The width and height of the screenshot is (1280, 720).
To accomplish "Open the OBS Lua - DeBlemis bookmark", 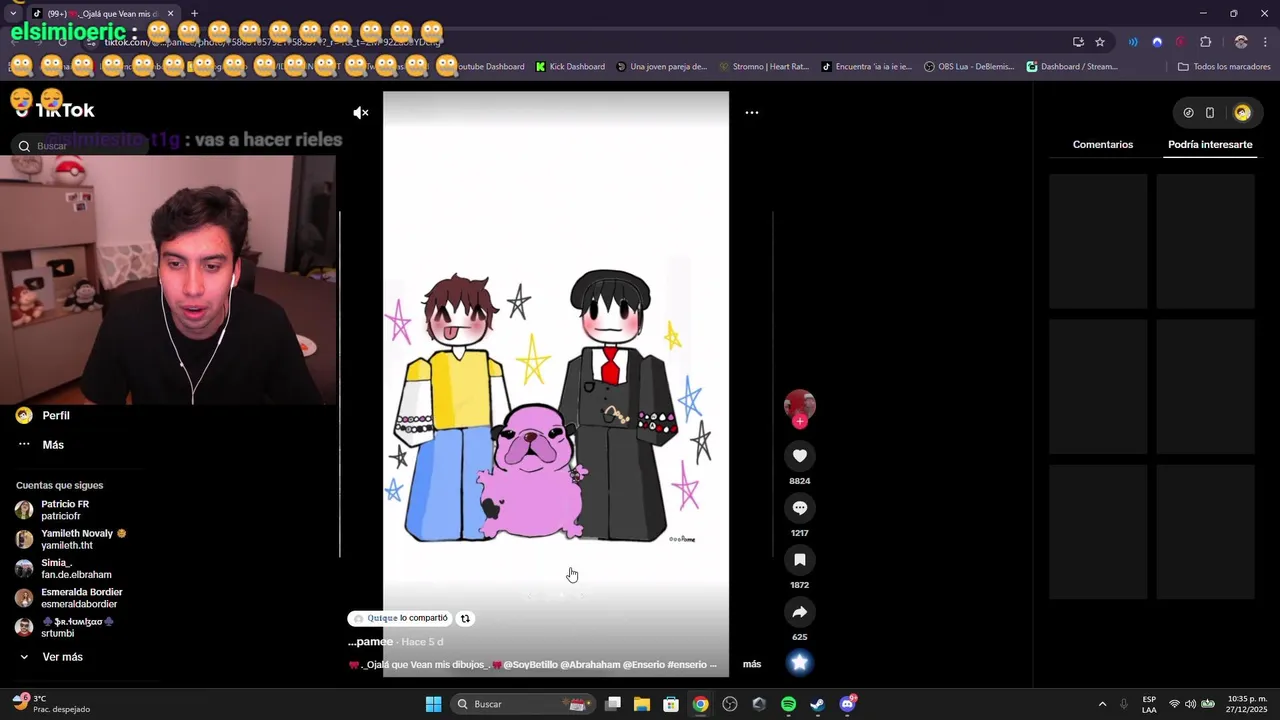I will (968, 67).
